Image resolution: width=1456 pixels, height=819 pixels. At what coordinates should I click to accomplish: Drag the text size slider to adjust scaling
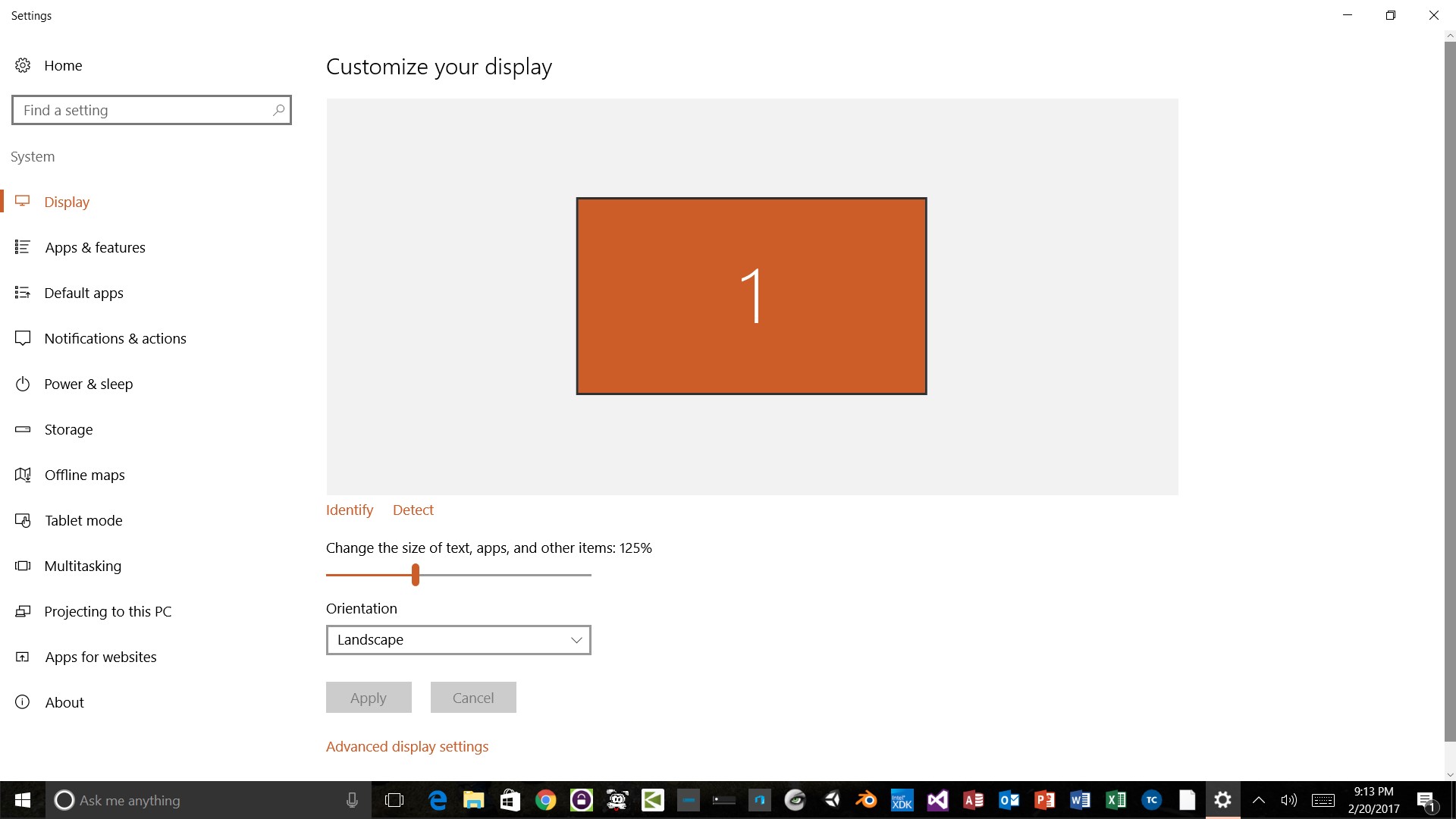point(415,574)
